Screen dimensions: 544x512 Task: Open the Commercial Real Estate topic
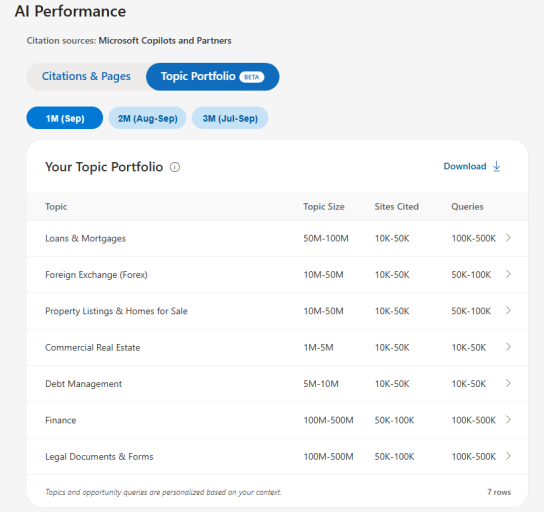tap(93, 348)
